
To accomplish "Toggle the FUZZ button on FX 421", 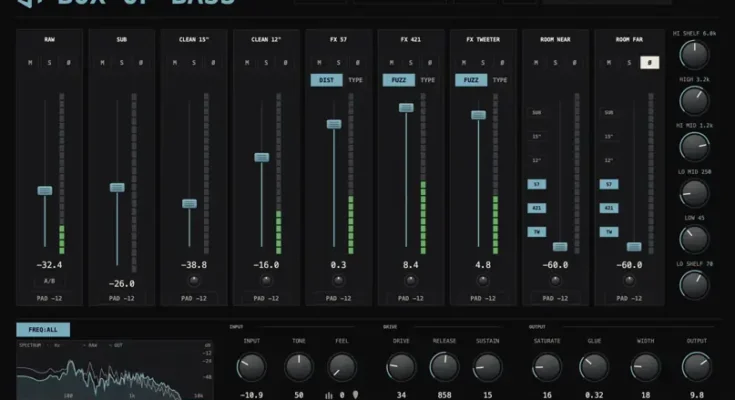I will click(398, 80).
